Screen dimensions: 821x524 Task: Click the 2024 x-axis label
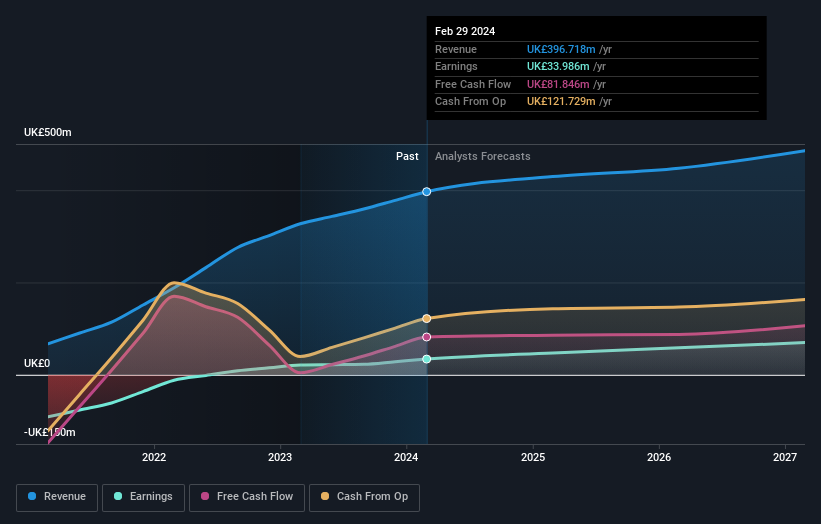pyautogui.click(x=406, y=457)
